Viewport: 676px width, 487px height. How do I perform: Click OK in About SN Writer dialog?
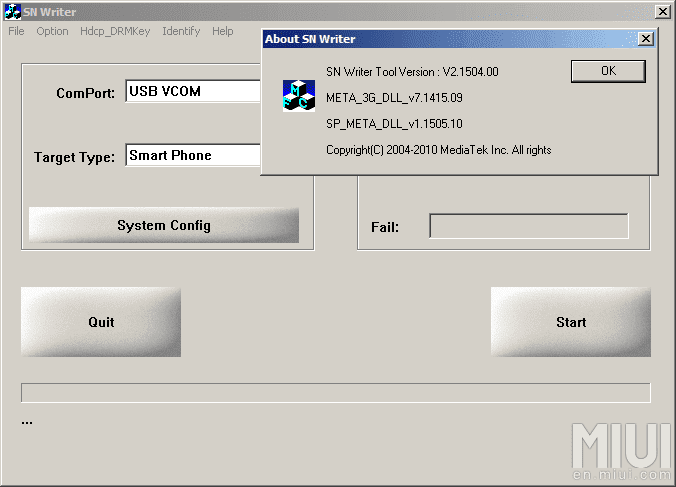(x=608, y=71)
